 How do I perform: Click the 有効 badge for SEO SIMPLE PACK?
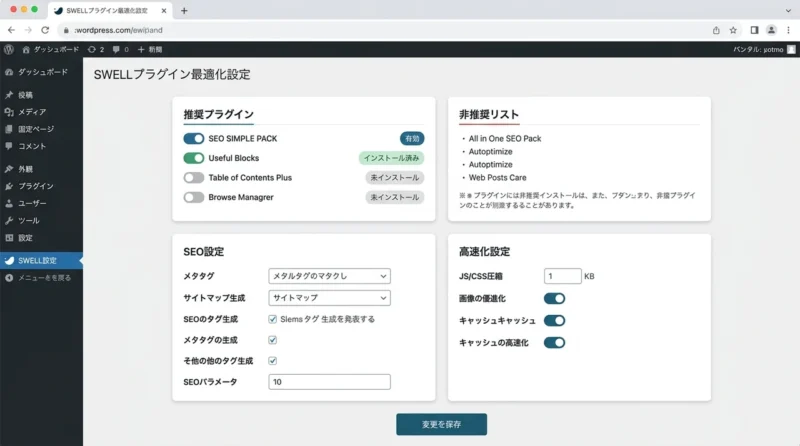coord(412,139)
